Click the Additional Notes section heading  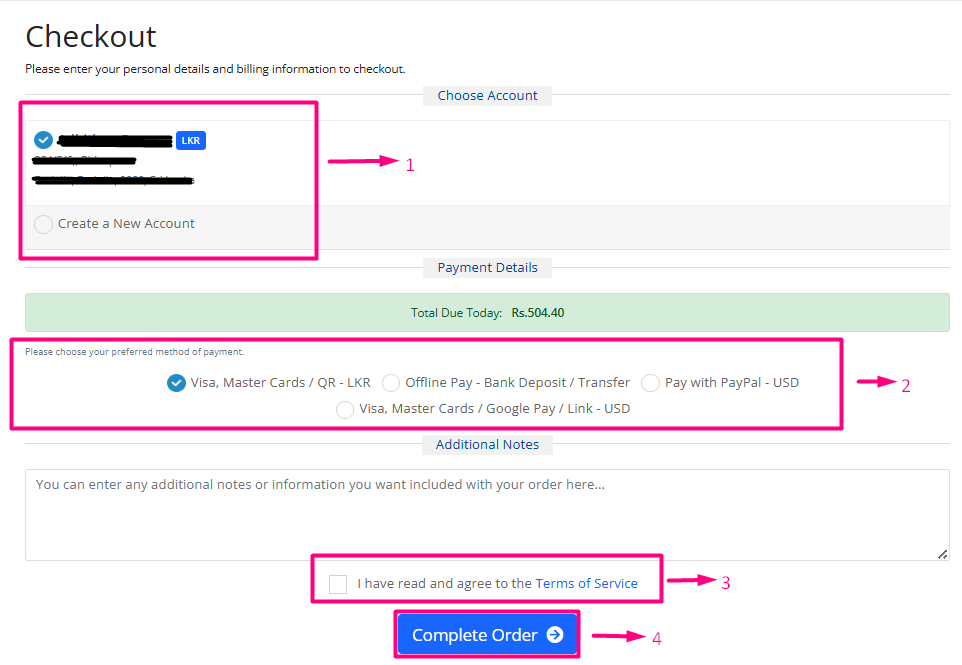(487, 445)
